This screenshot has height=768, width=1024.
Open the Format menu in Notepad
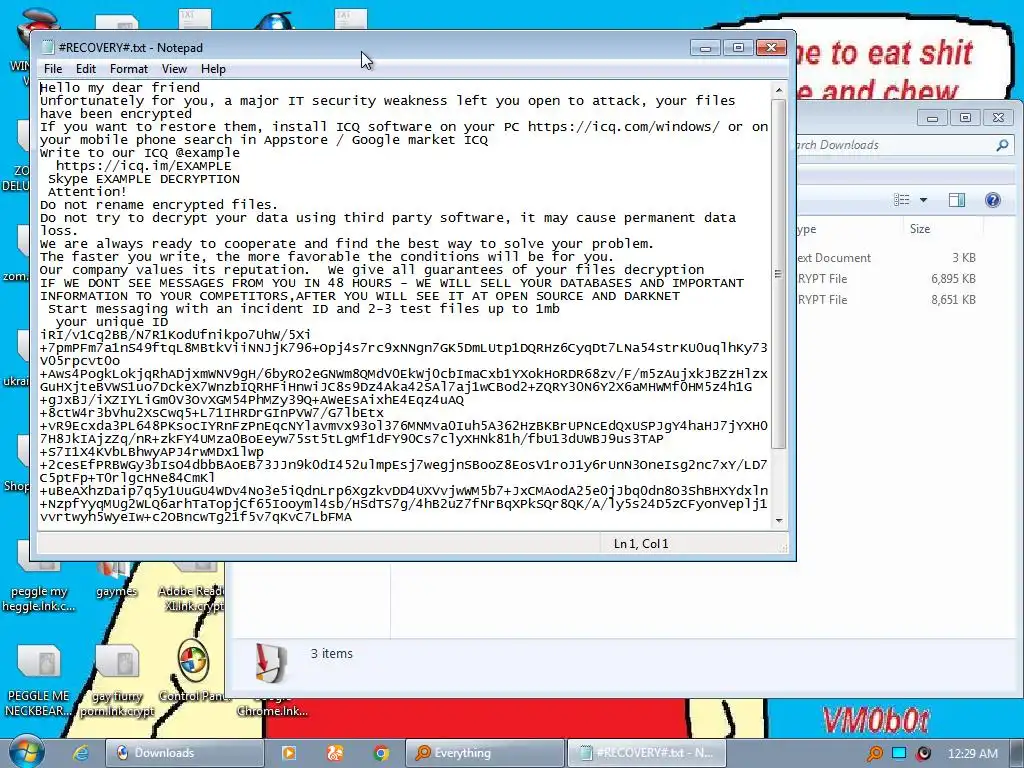click(129, 69)
